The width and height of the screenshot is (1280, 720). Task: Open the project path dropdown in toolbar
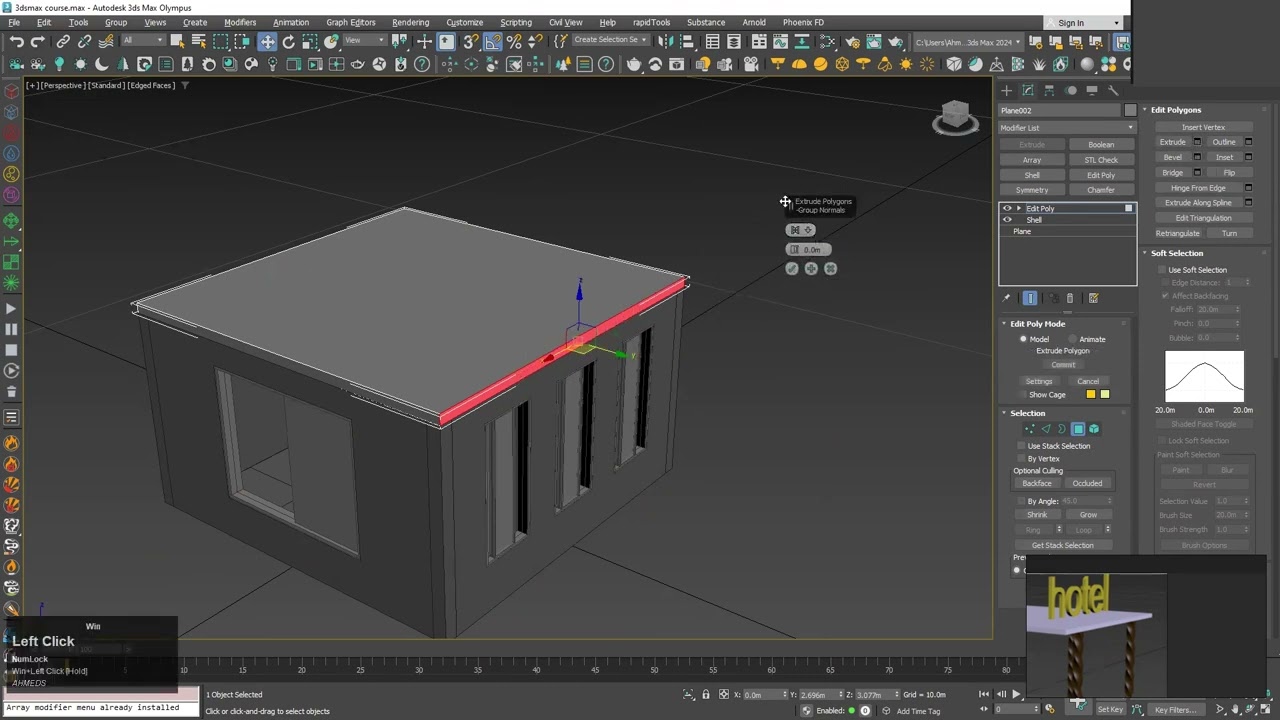pos(969,42)
